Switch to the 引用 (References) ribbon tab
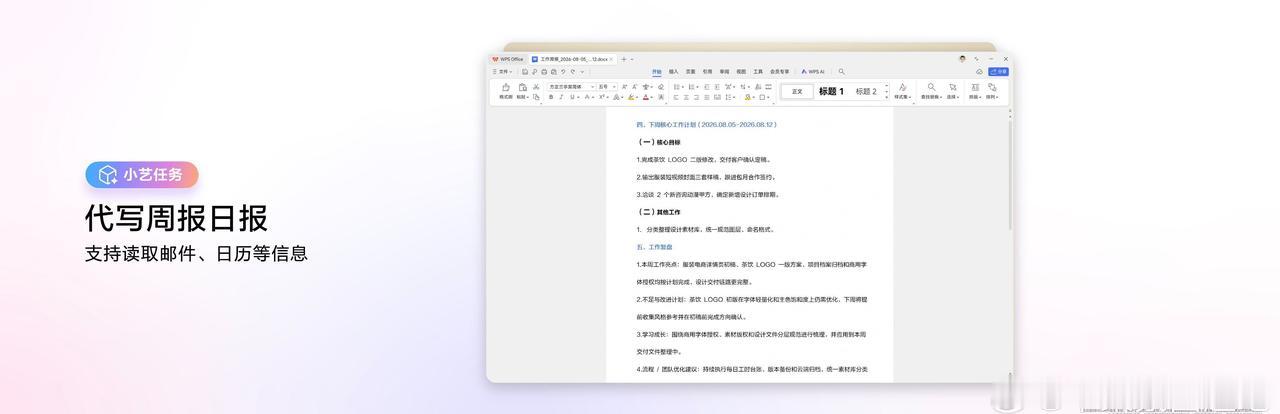Screen dimensions: 1280x414 (707, 72)
